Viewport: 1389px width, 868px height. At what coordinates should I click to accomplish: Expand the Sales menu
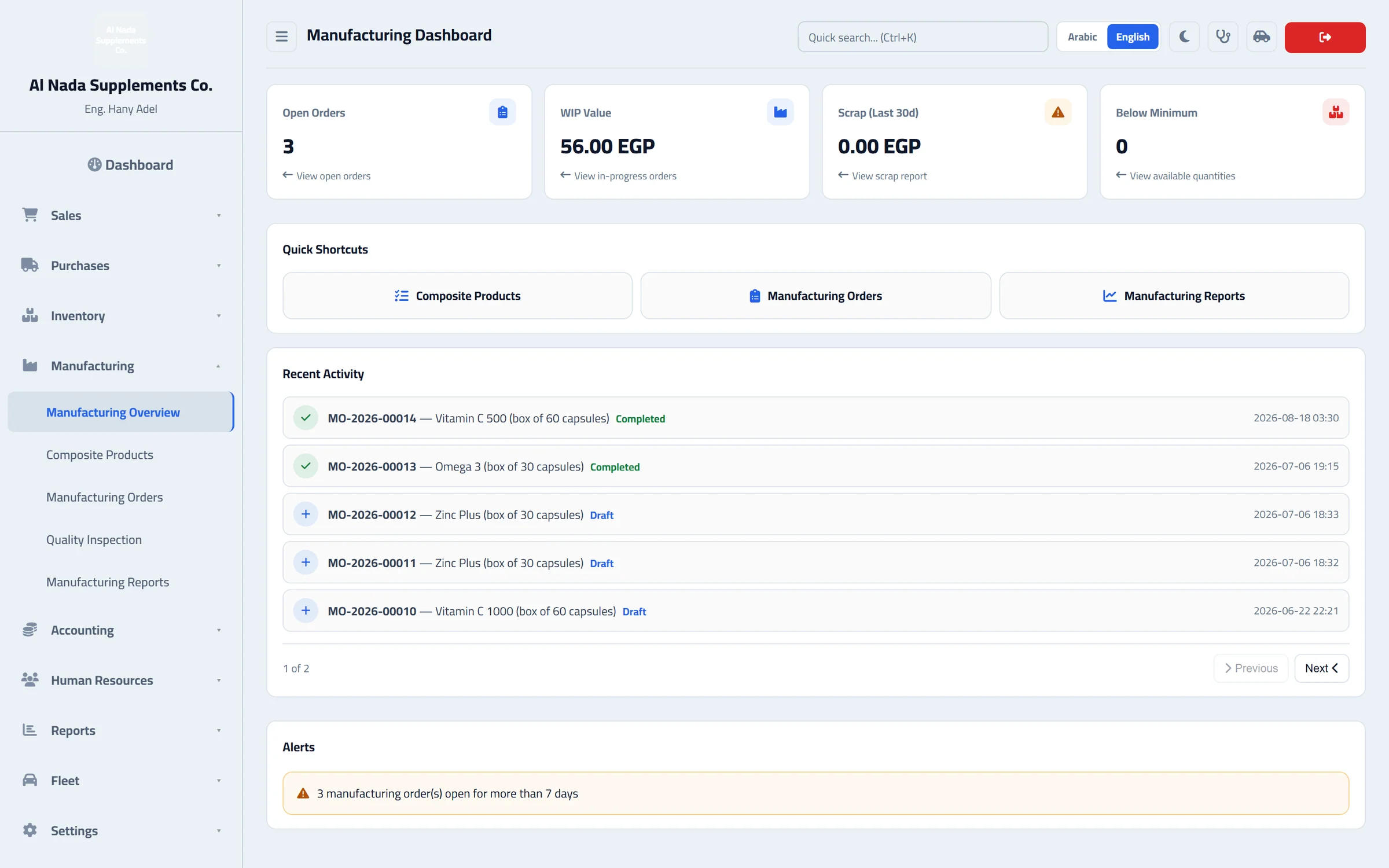121,215
